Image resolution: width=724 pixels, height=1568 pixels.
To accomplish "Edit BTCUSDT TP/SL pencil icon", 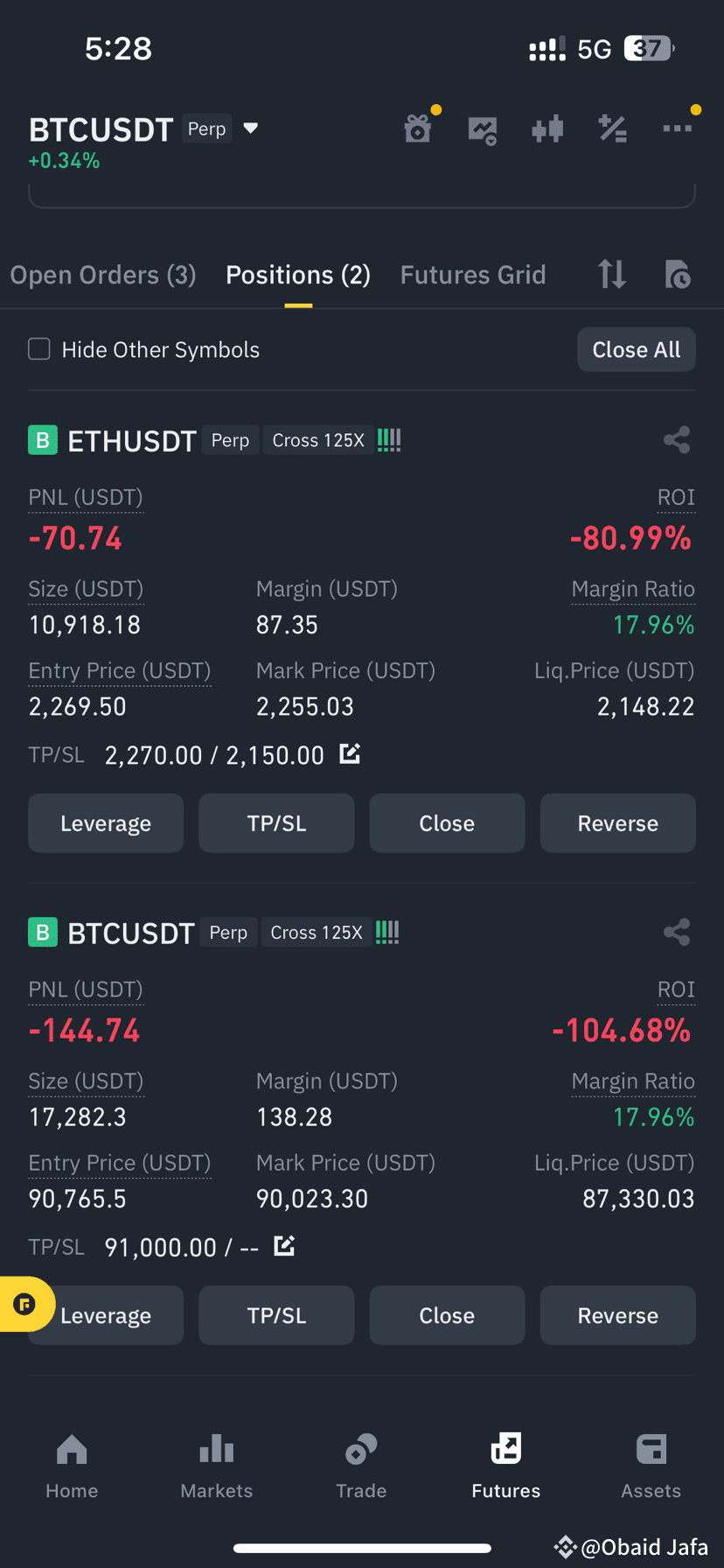I will pyautogui.click(x=284, y=1245).
